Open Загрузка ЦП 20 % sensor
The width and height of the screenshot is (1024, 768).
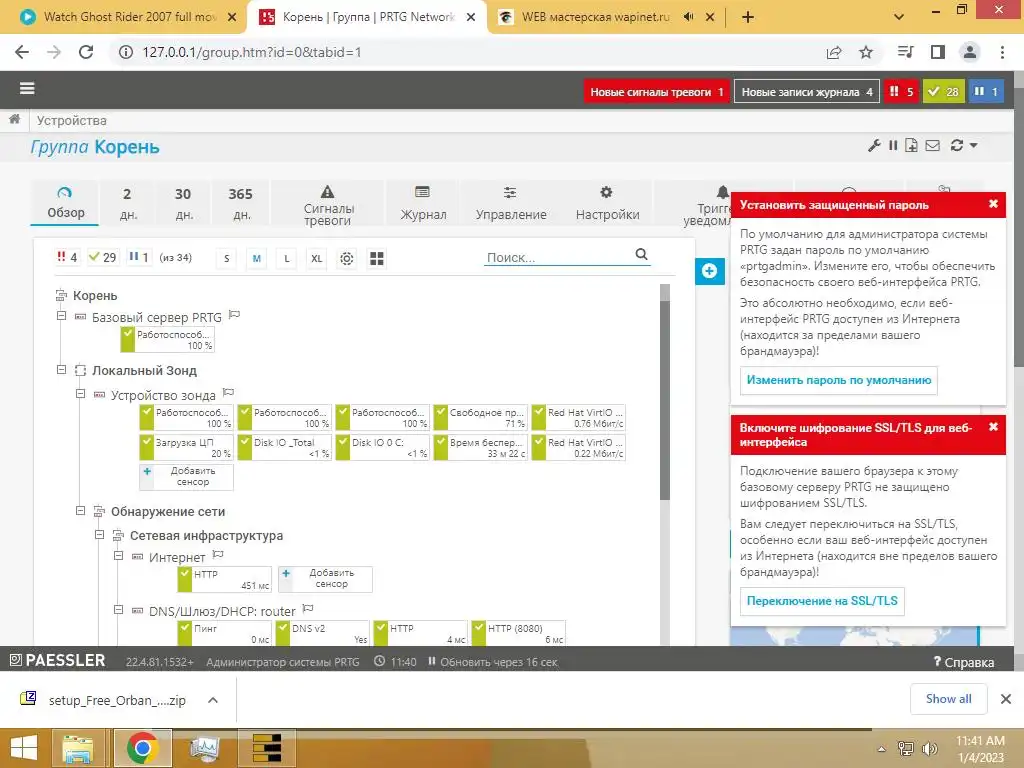pos(186,448)
